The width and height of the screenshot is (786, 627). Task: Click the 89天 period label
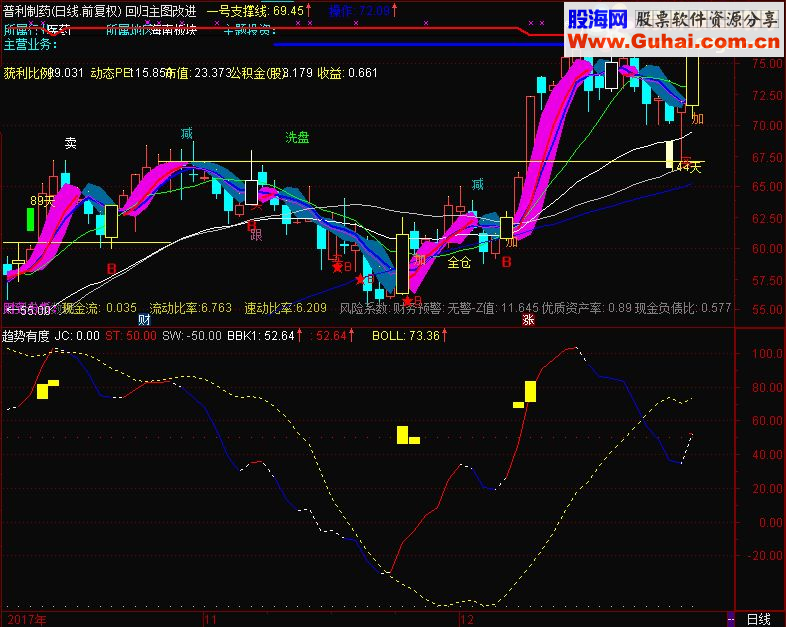[42, 201]
